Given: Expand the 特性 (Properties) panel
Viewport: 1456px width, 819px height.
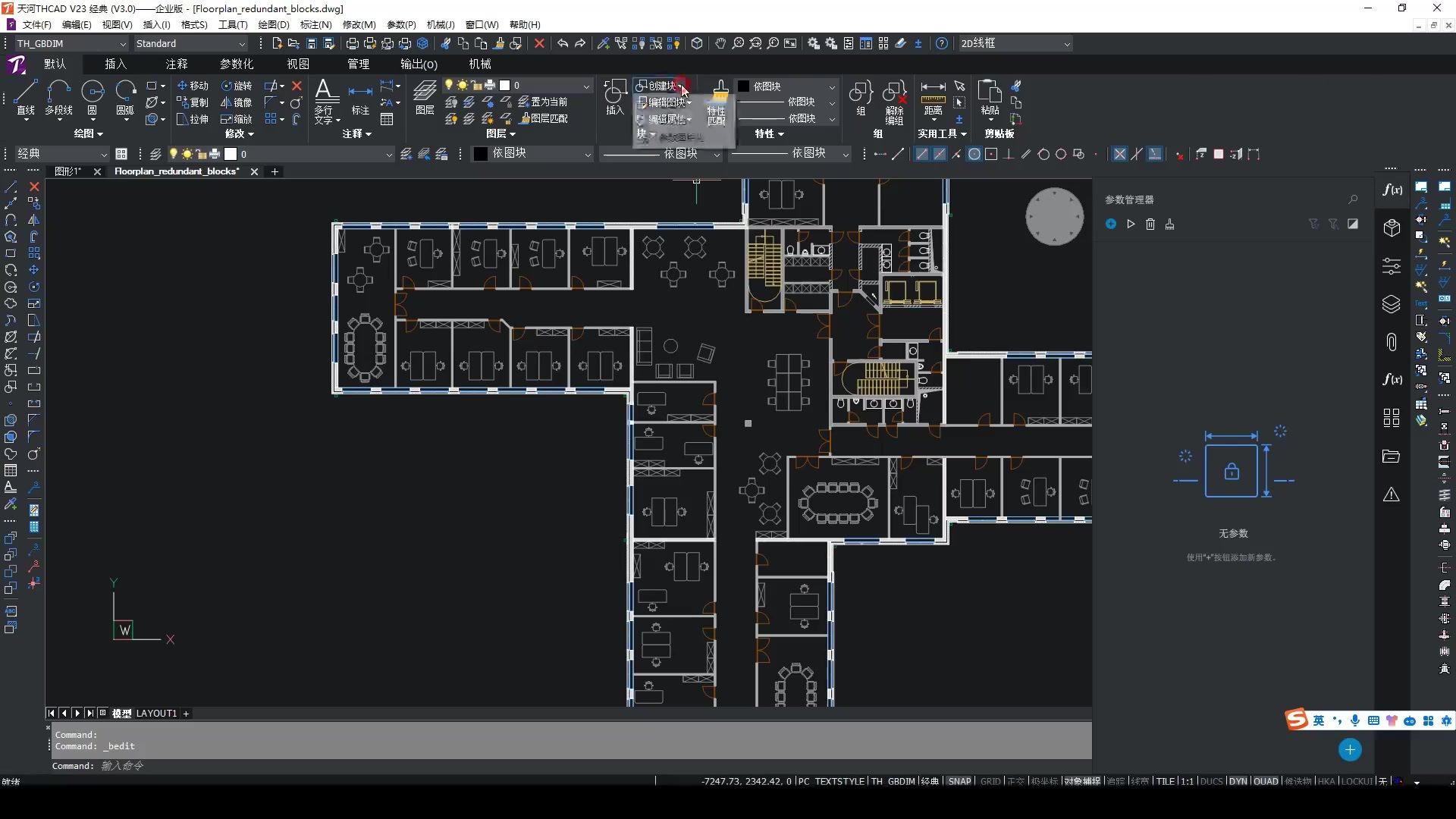Looking at the screenshot, I should click(769, 133).
